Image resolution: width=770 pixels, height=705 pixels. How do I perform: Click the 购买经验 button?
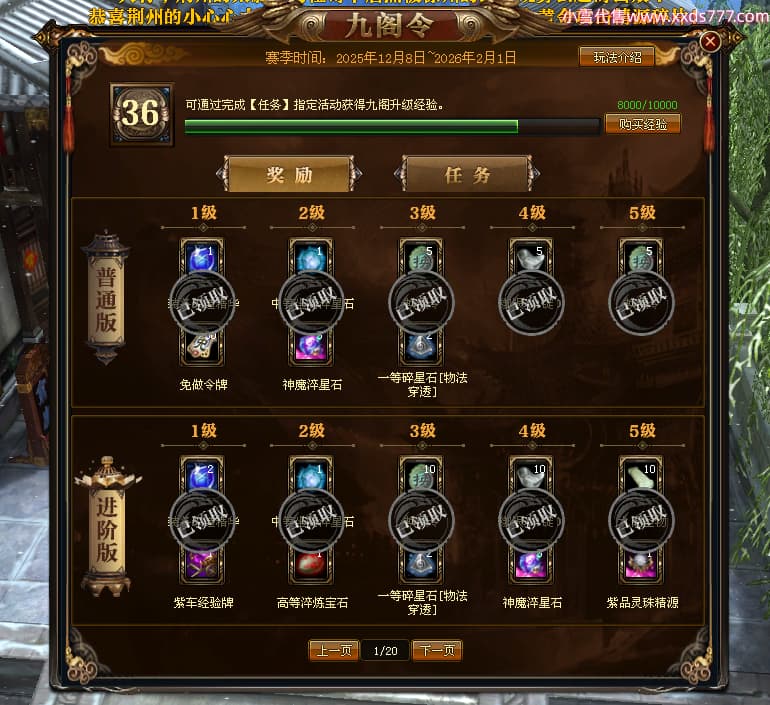642,124
